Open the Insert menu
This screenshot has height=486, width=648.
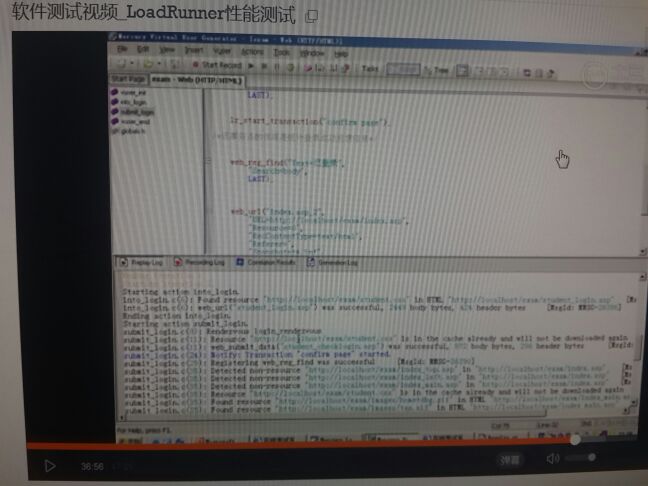(194, 50)
